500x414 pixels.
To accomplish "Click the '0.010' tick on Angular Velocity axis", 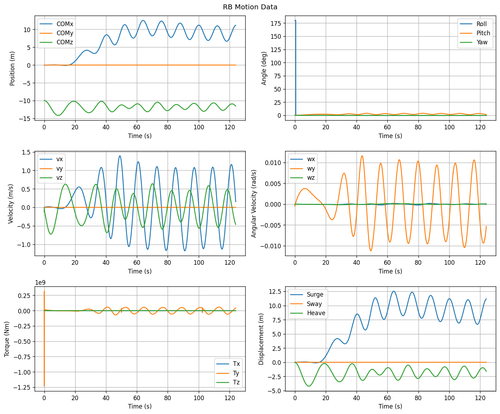I will (x=273, y=163).
